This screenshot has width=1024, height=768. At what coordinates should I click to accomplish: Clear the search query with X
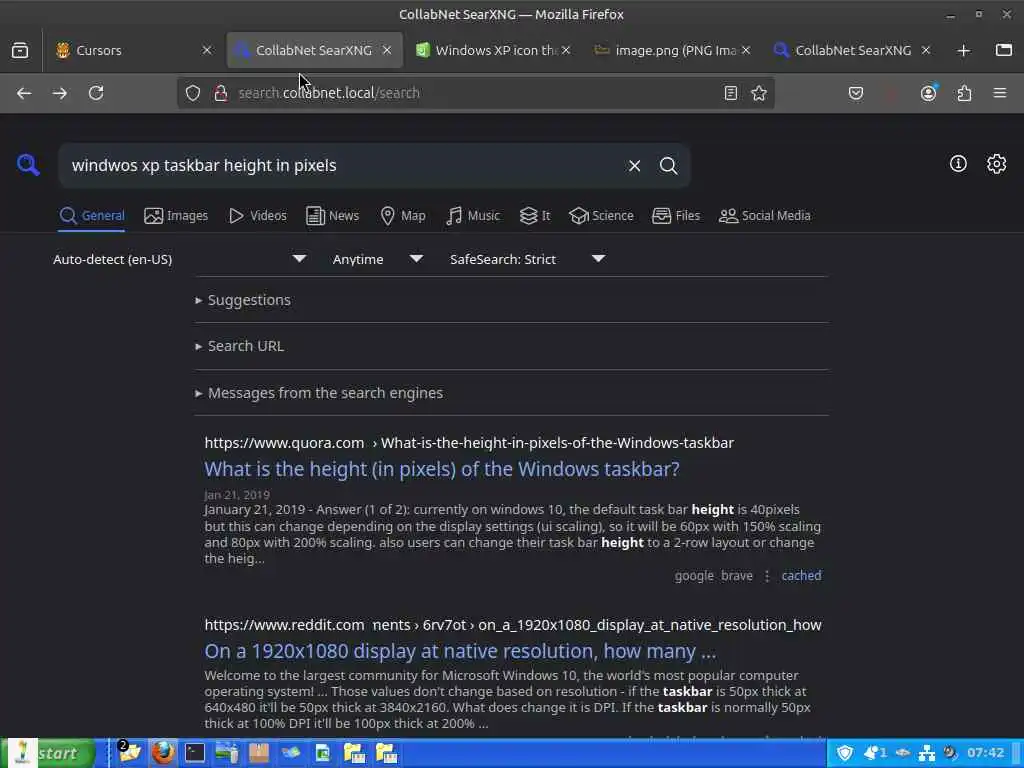click(x=634, y=166)
